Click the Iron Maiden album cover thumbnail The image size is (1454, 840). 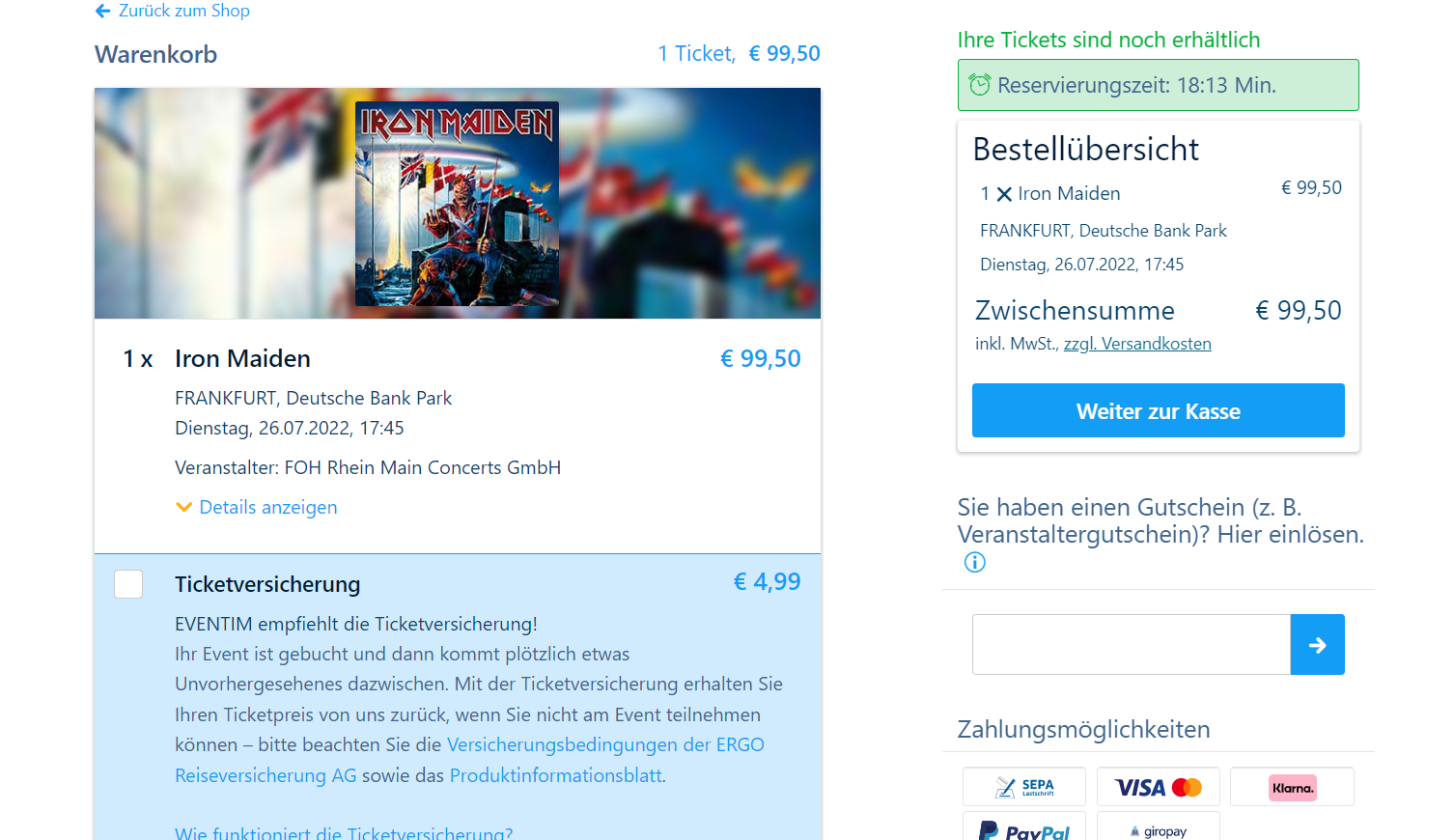tap(457, 204)
